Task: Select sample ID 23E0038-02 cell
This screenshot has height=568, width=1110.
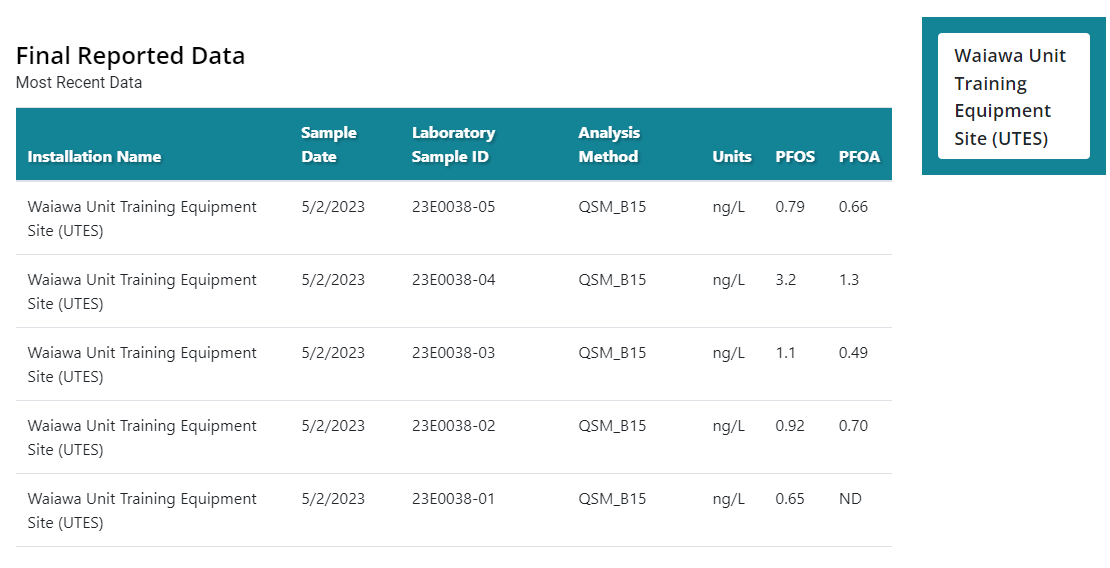Action: click(453, 426)
